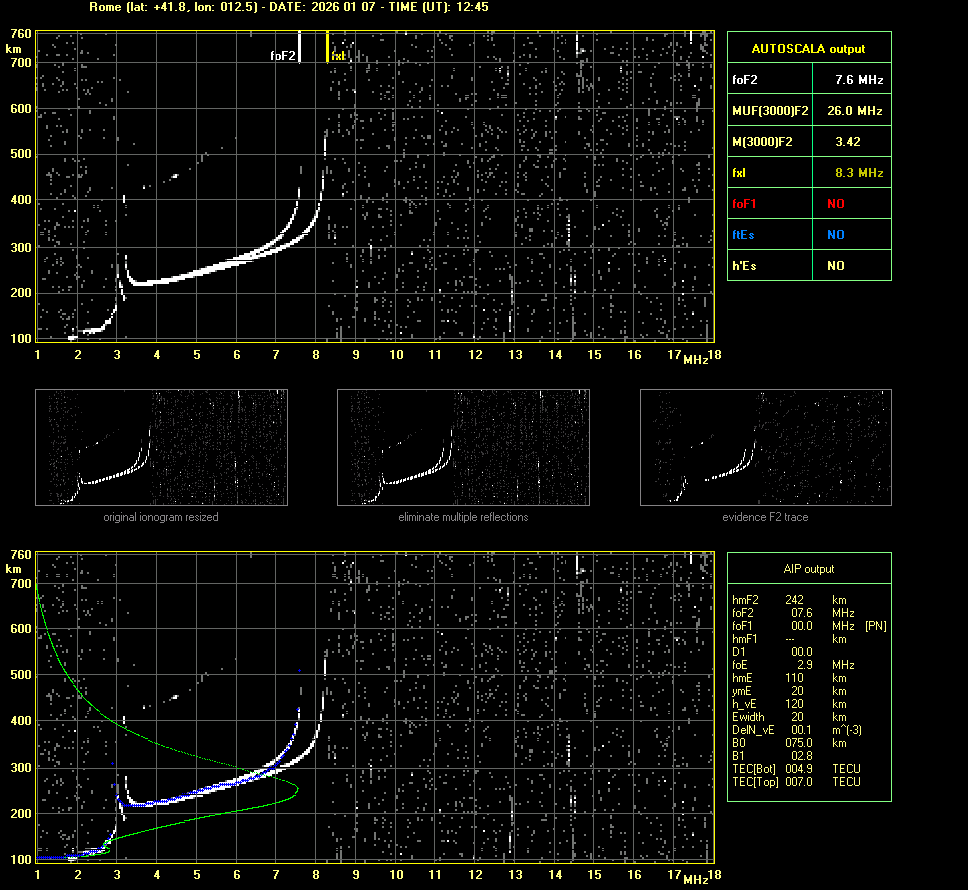Select the MUF(3000)F2 26.0 MHz value
The image size is (968, 890).
pos(859,110)
